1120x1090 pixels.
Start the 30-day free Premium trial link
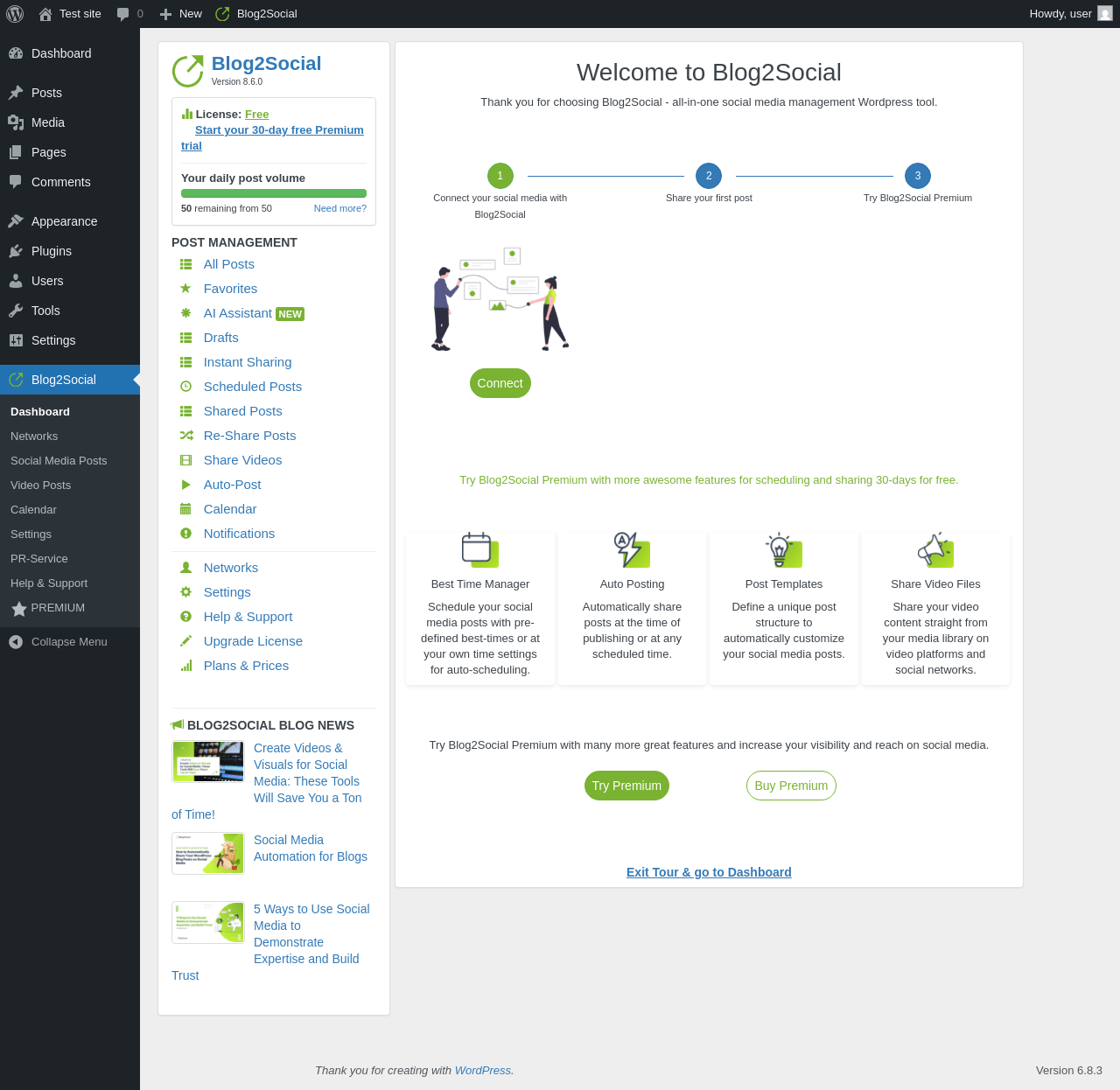point(273,138)
